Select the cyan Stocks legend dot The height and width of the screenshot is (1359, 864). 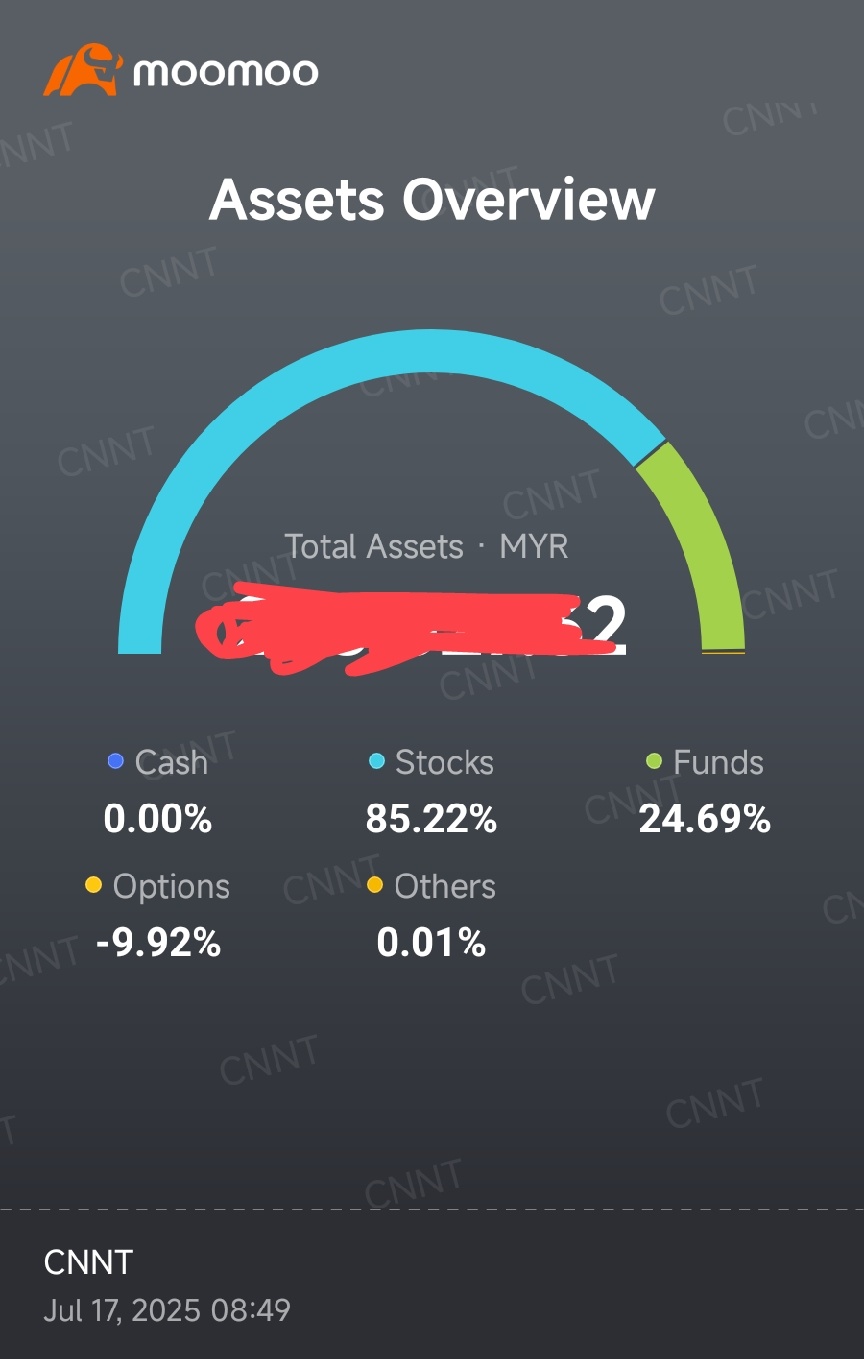(x=376, y=762)
